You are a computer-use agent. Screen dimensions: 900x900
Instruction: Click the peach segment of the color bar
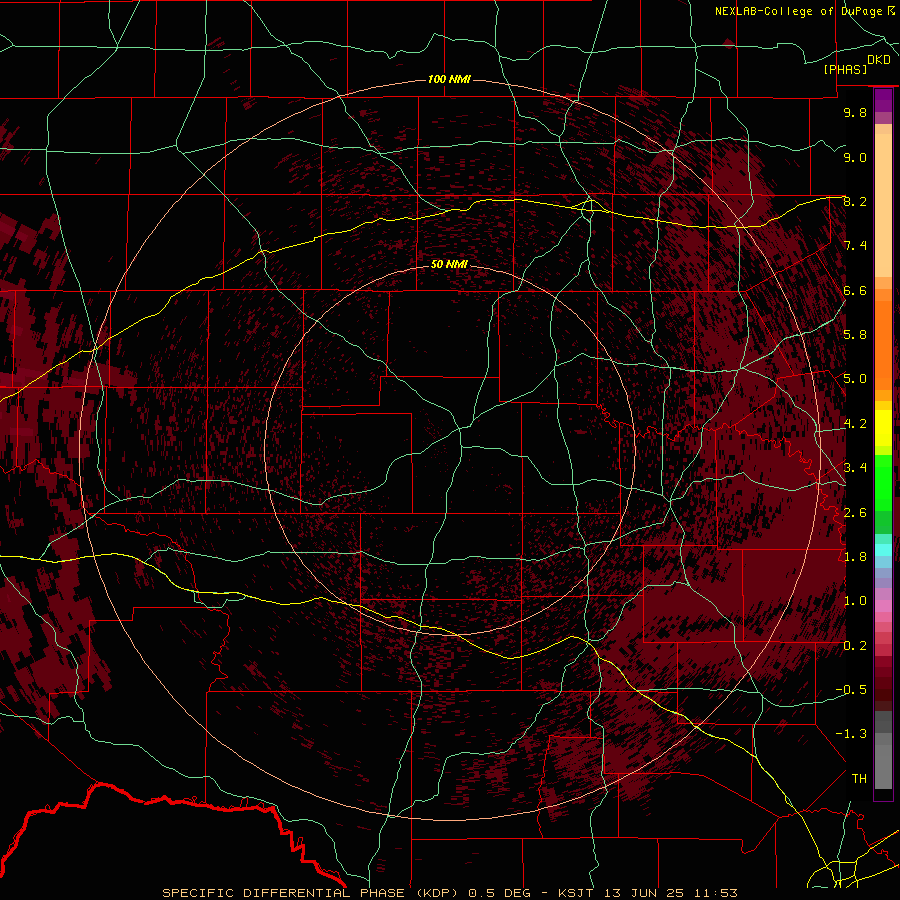(883, 207)
